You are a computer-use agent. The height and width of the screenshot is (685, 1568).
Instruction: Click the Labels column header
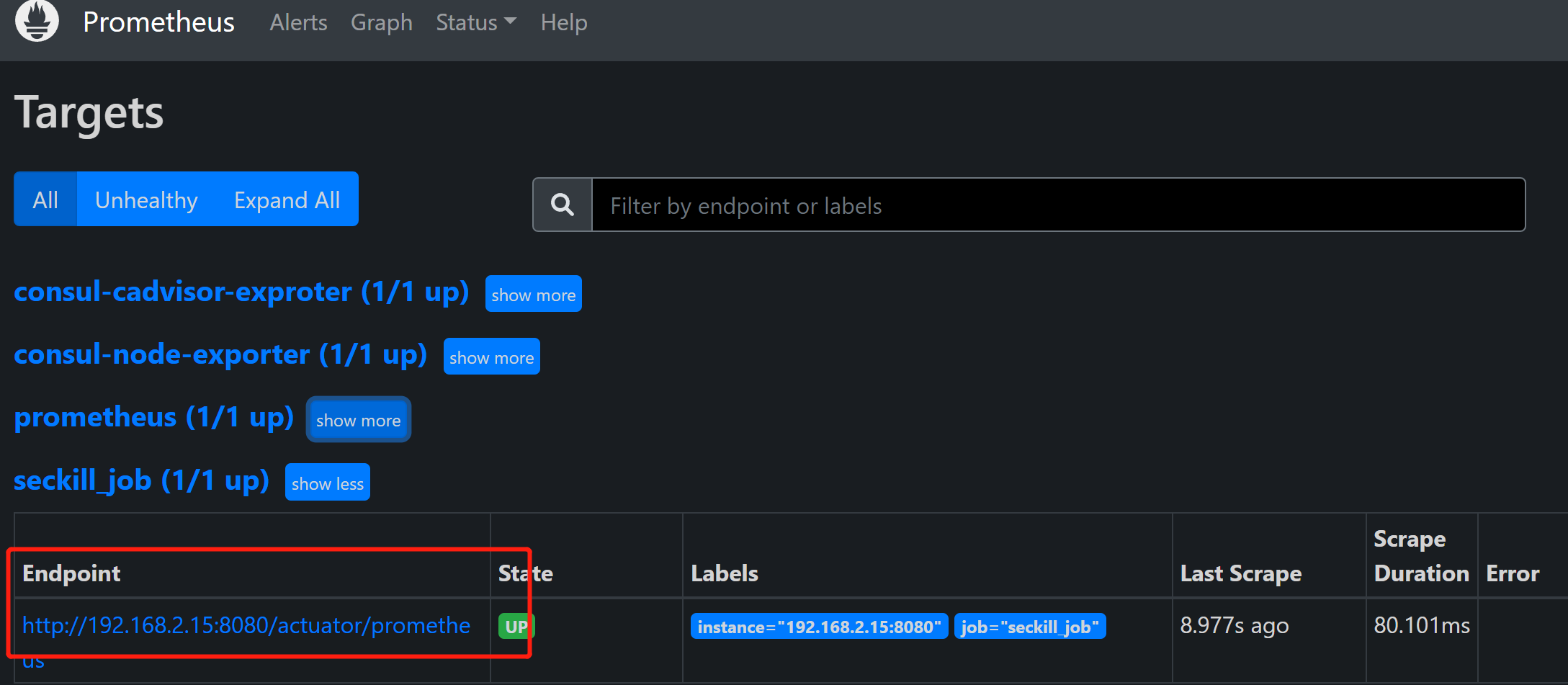pyautogui.click(x=725, y=573)
